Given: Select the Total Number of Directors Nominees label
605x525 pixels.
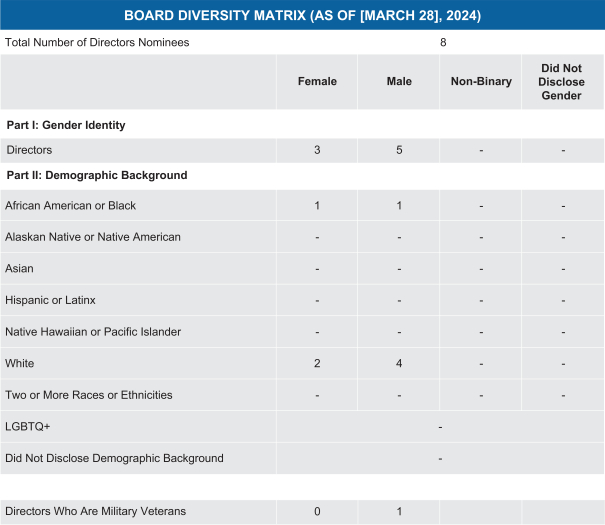Looking at the screenshot, I should 97,43.
